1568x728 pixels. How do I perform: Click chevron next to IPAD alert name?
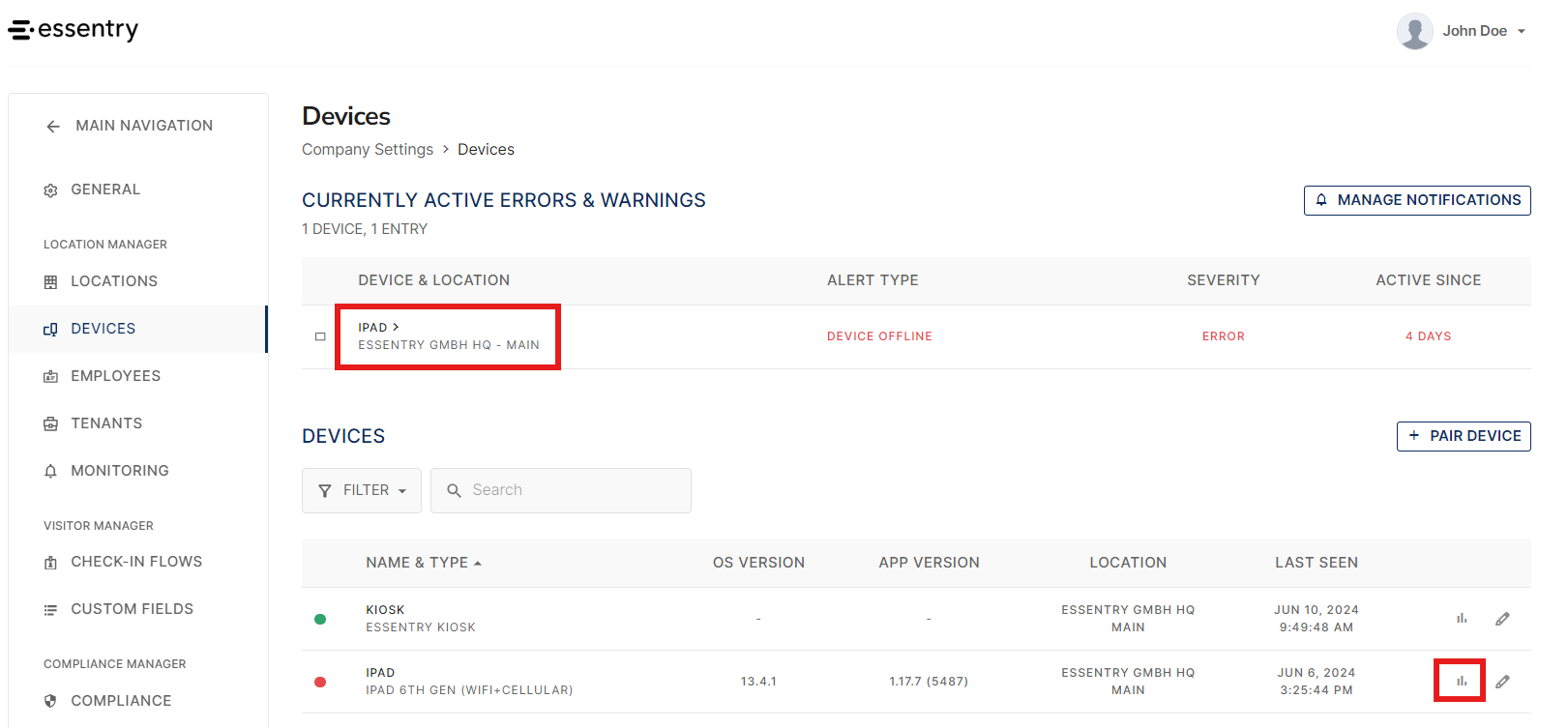(396, 327)
